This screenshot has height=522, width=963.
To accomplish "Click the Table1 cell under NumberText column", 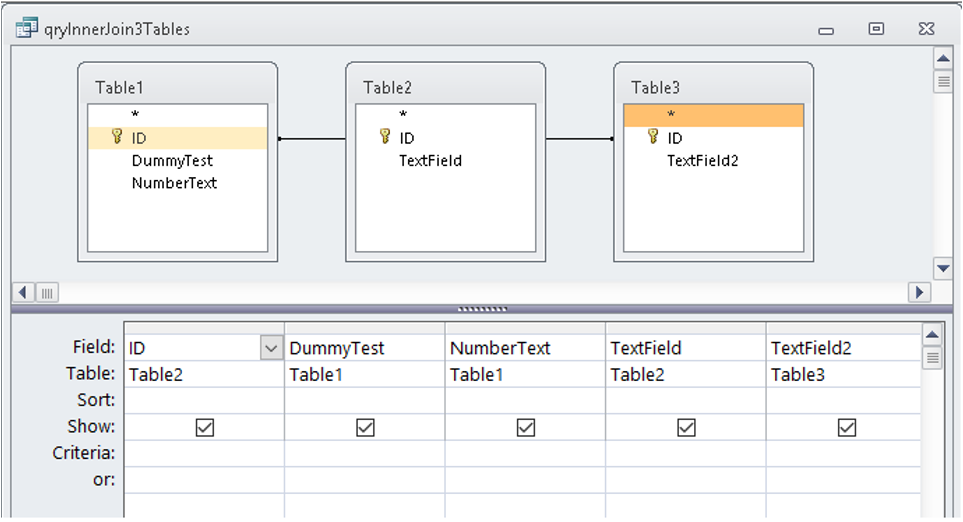I will point(525,374).
